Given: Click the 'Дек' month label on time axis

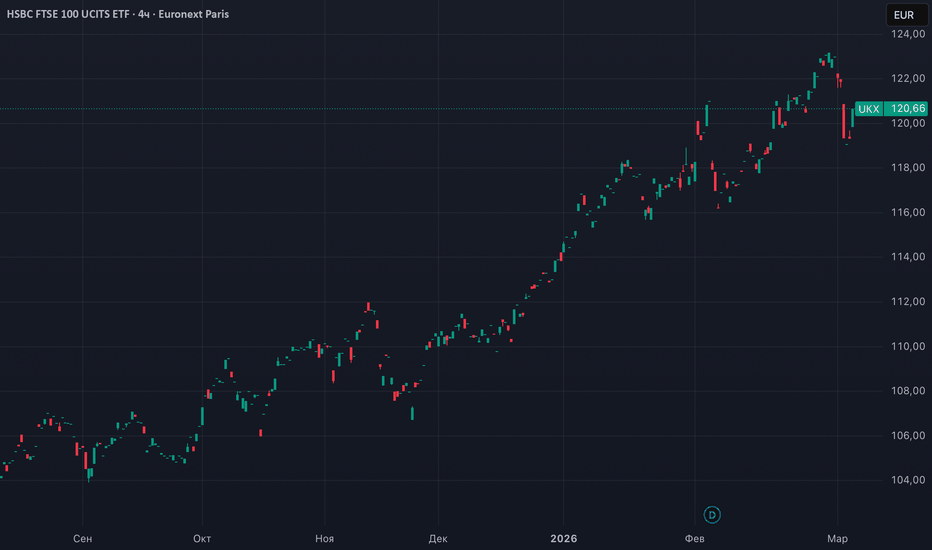Looking at the screenshot, I should point(437,539).
